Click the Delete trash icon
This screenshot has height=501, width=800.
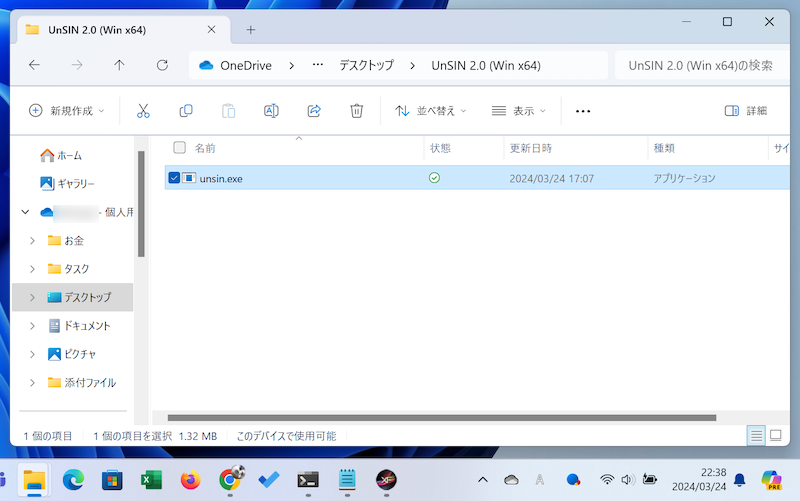[357, 110]
